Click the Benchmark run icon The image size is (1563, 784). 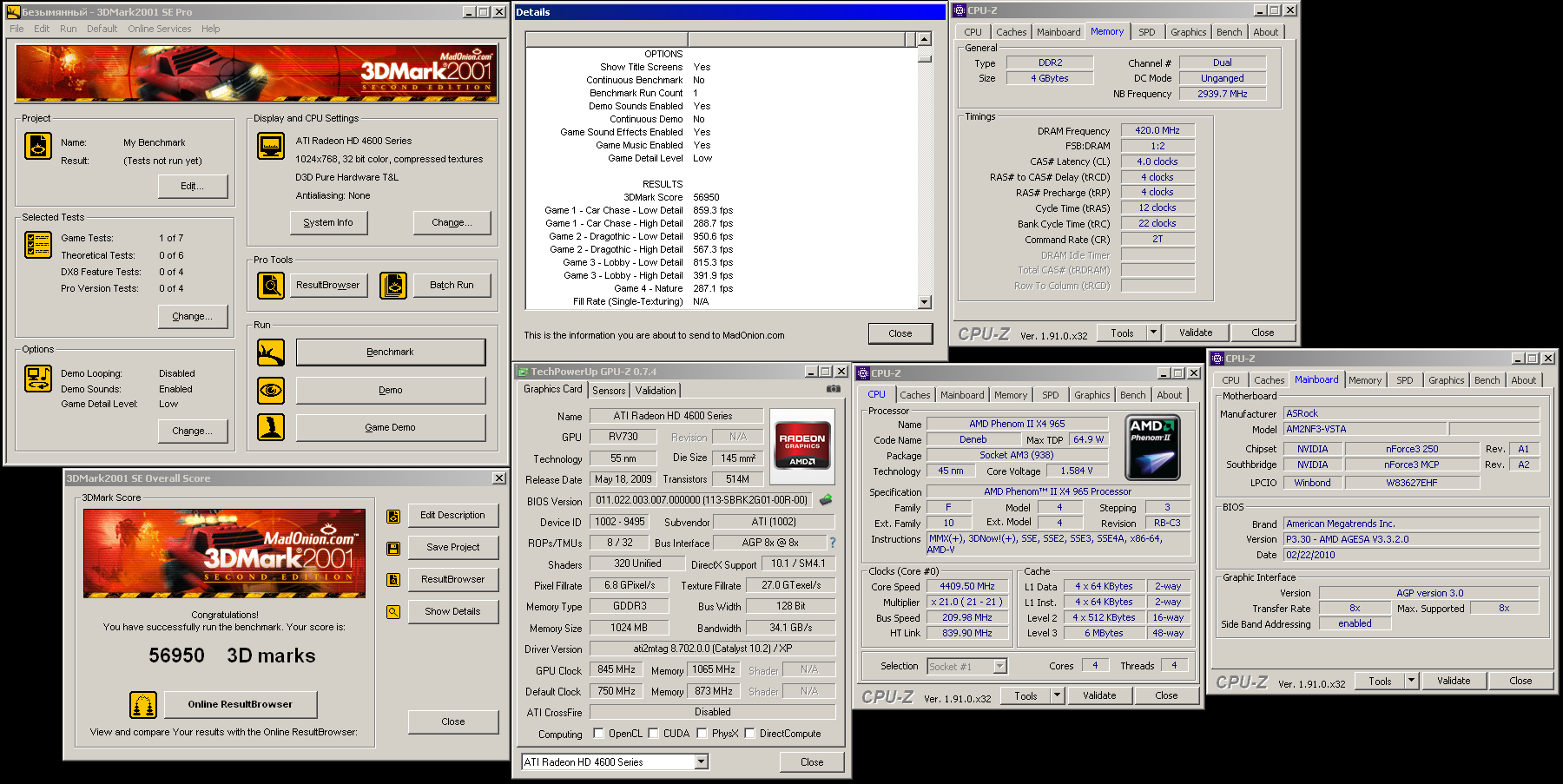[271, 352]
